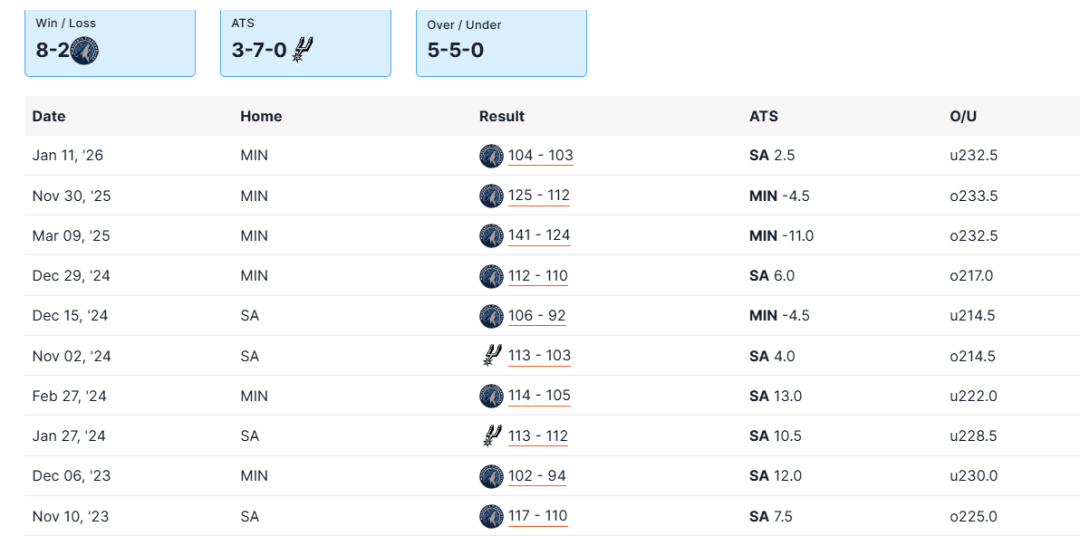Image resolution: width=1080 pixels, height=536 pixels.
Task: View the 112 - 110 game result
Action: point(538,276)
